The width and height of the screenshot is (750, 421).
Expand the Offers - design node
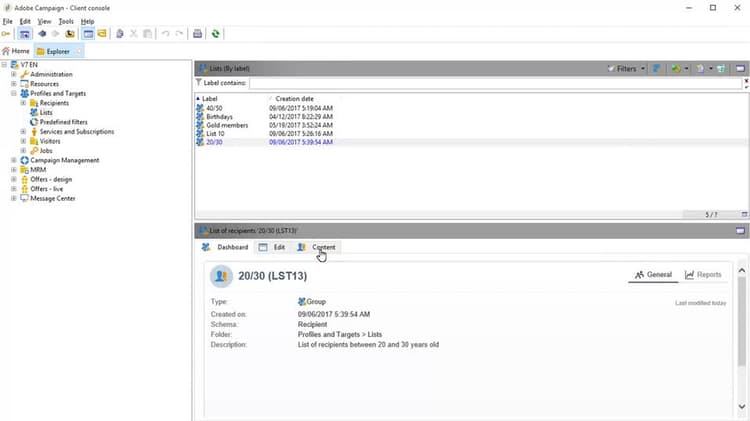14,179
